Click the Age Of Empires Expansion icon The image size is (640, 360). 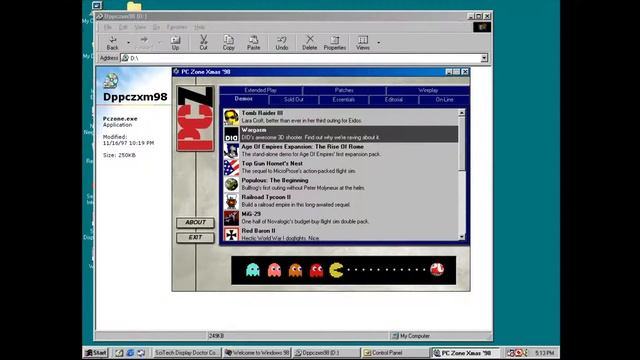tap(231, 151)
